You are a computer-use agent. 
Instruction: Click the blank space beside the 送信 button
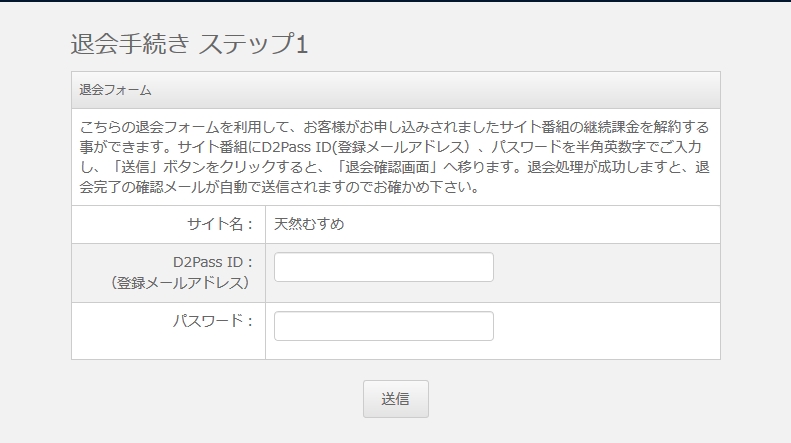560,398
